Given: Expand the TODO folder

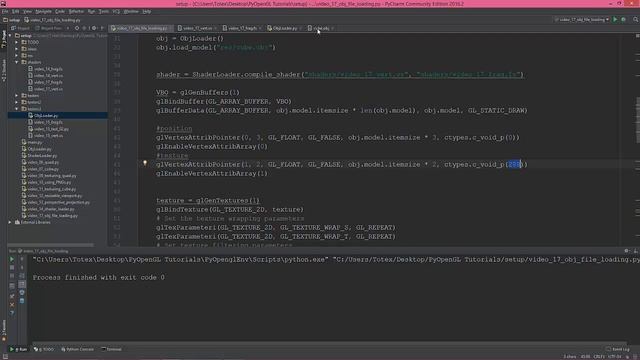Looking at the screenshot, I should (x=17, y=42).
